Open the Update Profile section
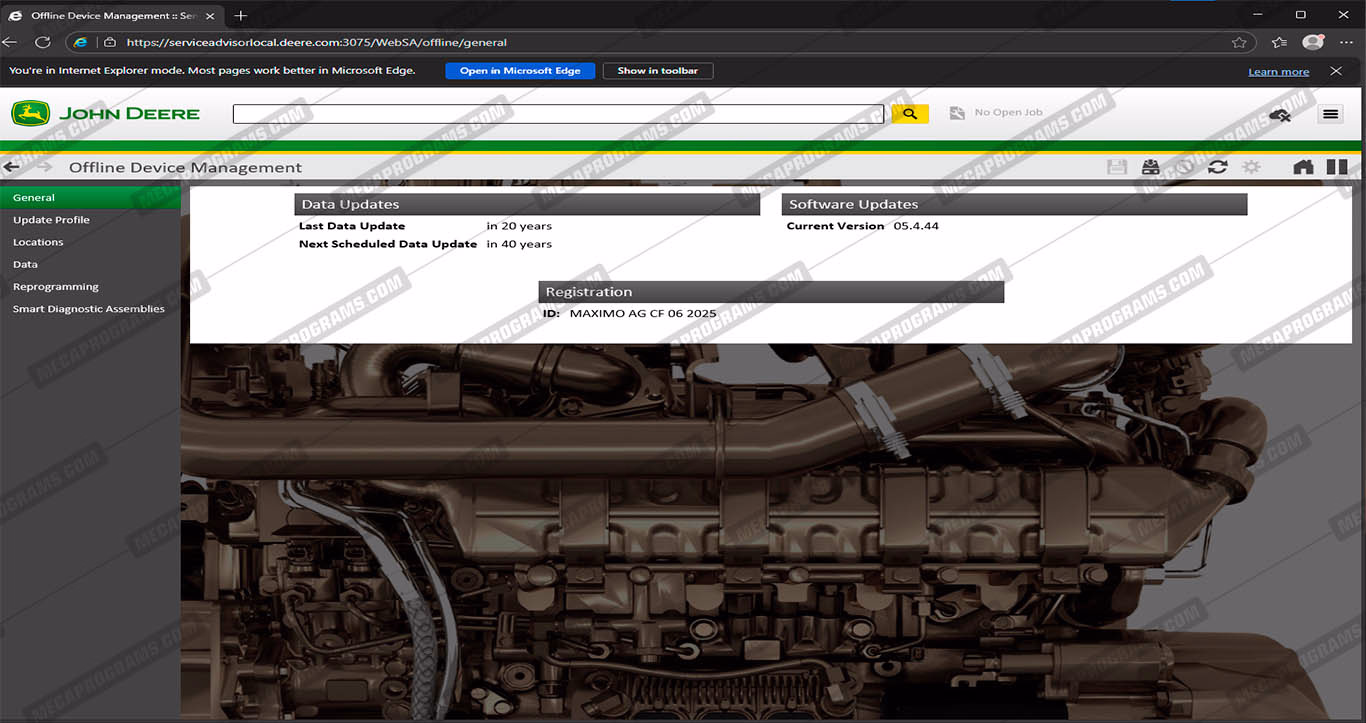This screenshot has width=1366, height=723. tap(51, 220)
